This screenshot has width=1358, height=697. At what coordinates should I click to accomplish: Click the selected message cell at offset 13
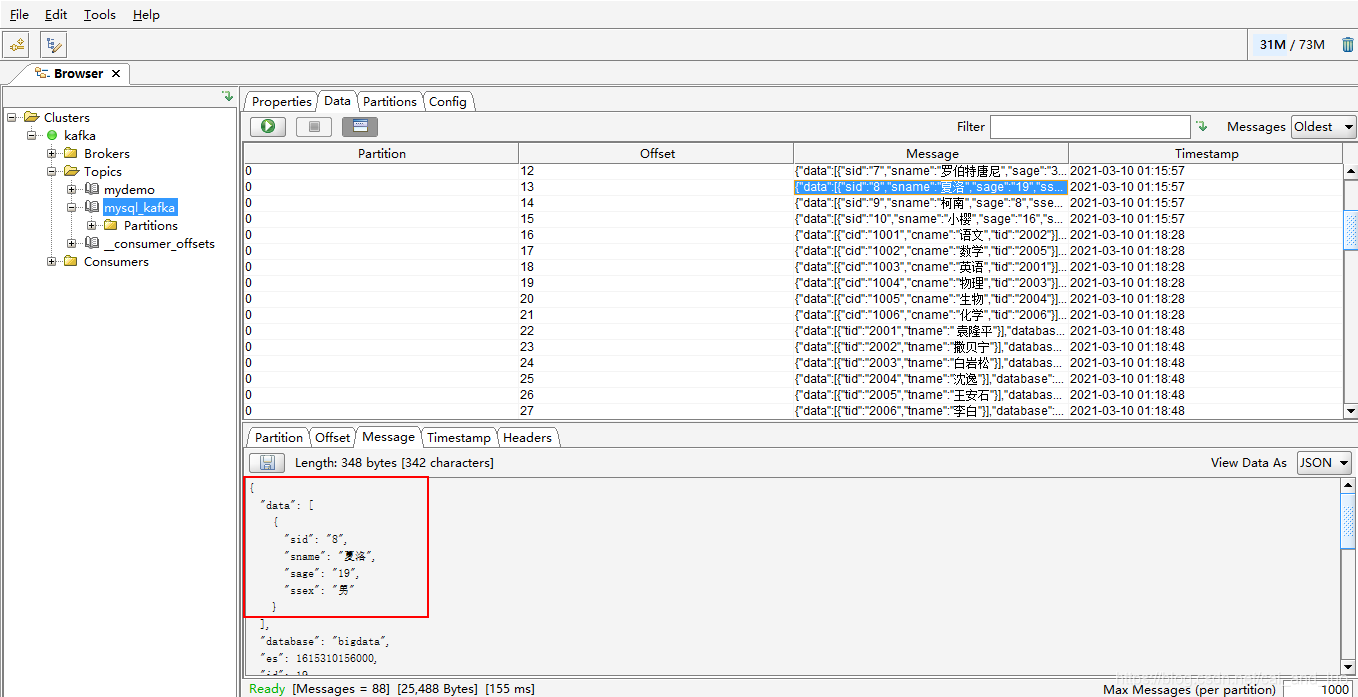[x=931, y=187]
